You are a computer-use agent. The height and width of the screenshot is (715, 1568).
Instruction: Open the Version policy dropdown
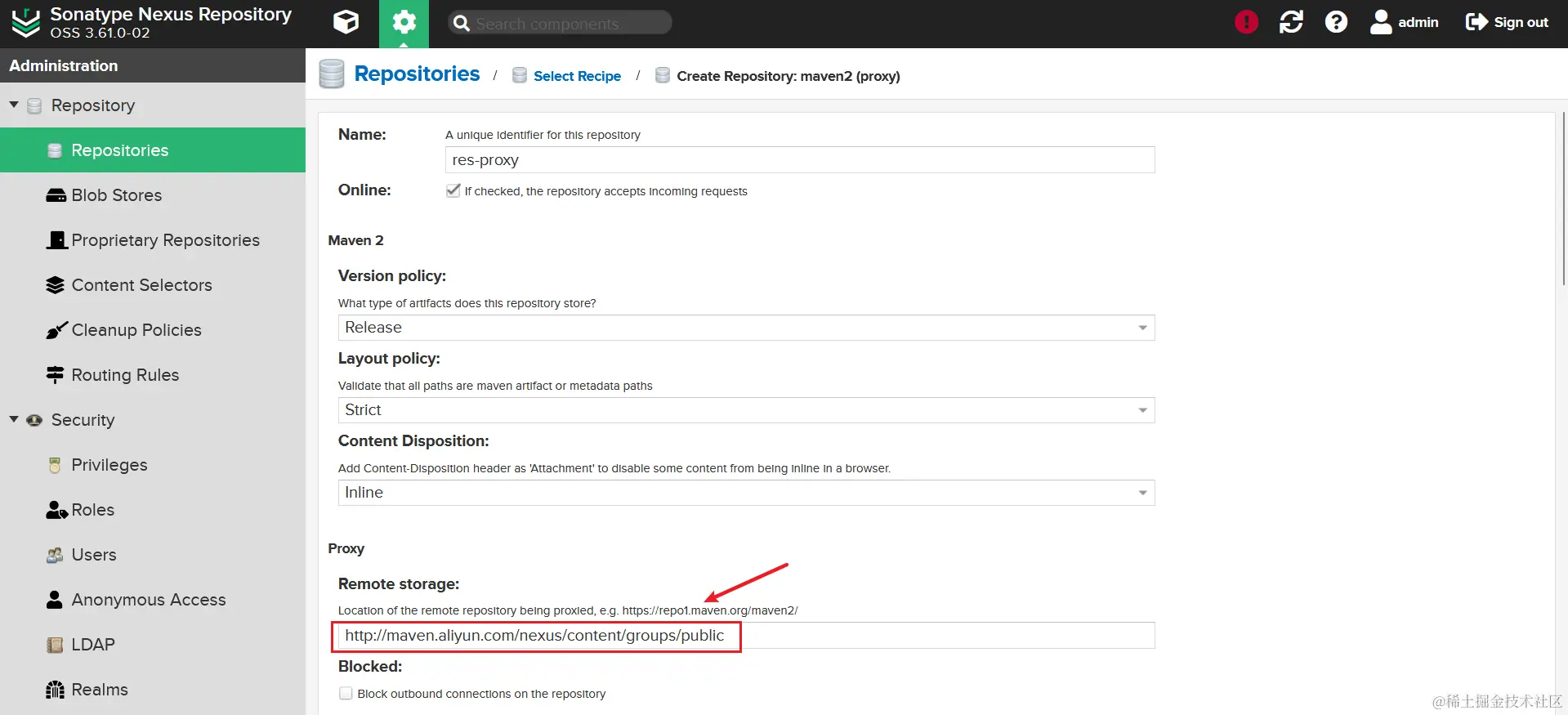[1142, 328]
